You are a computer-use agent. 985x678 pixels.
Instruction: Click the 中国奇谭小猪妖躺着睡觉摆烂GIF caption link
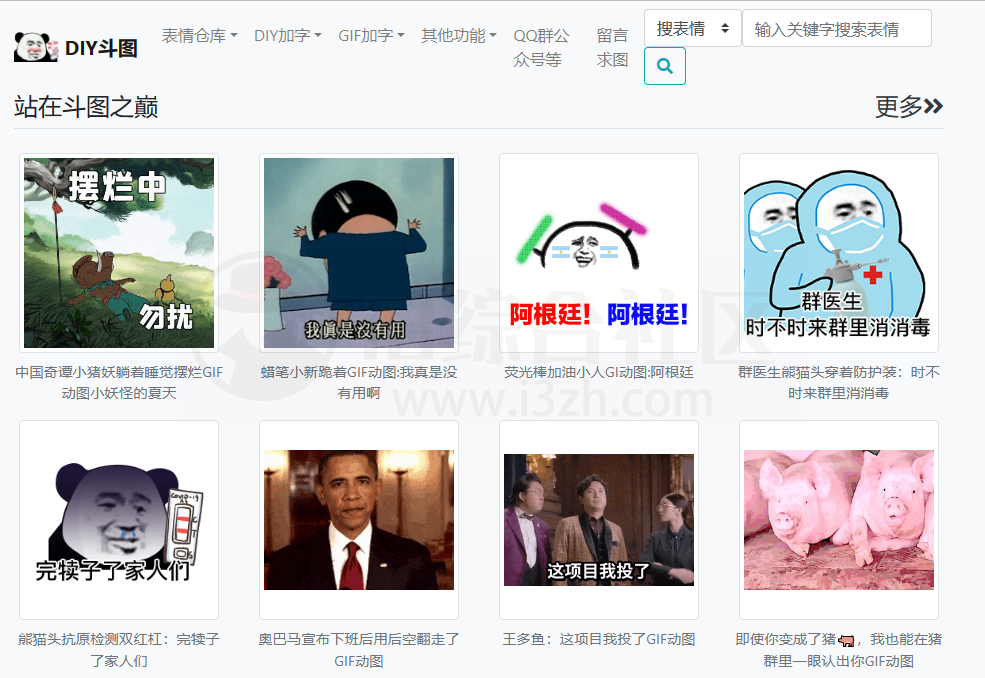point(119,383)
